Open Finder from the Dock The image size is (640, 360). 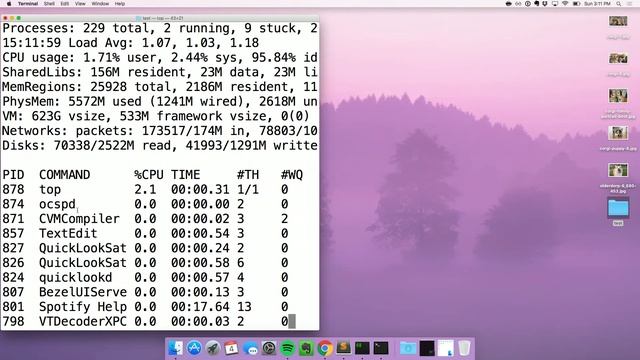coord(176,348)
